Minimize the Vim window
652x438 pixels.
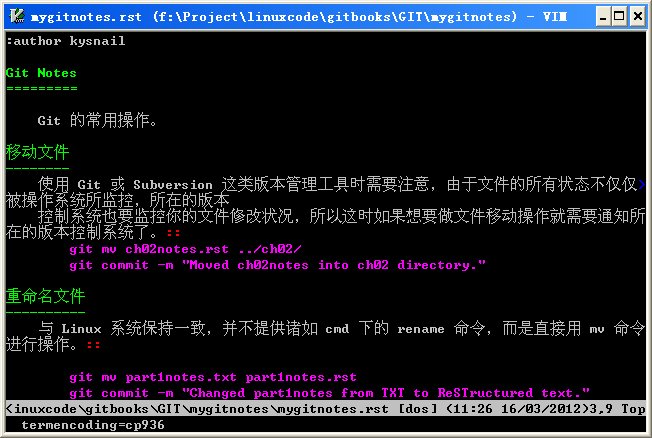(603, 17)
